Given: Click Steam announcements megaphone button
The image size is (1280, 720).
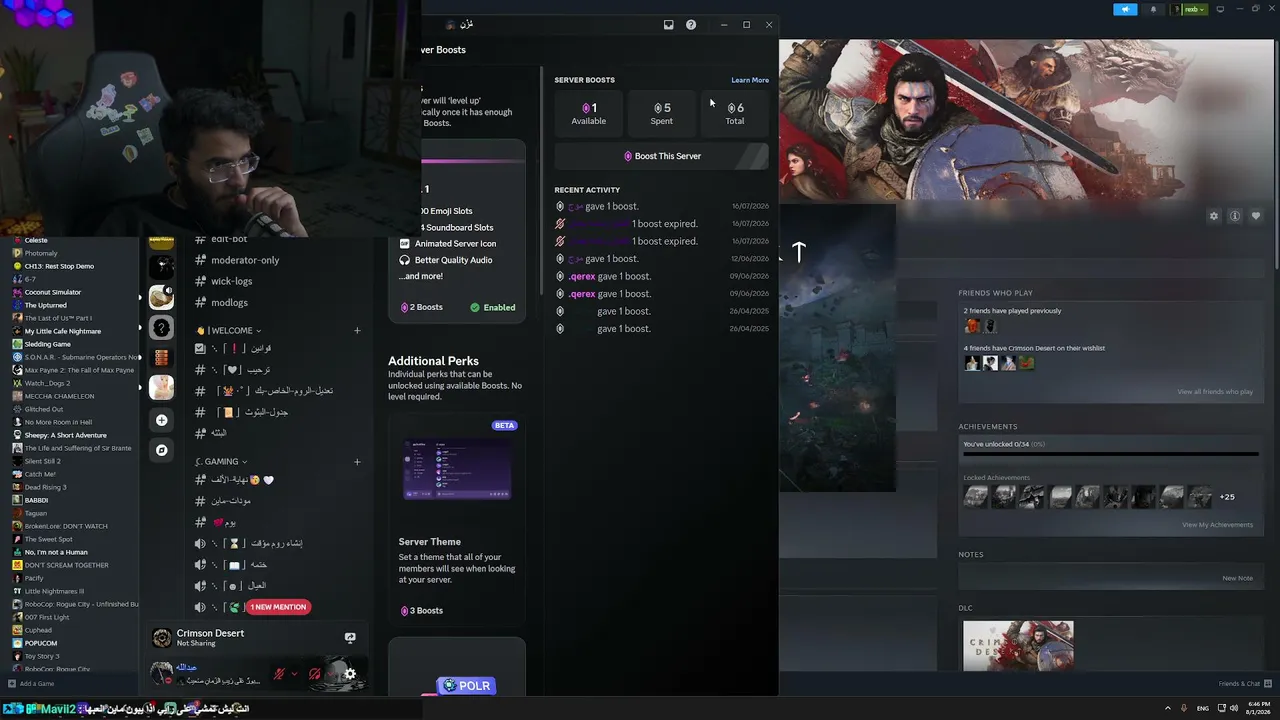Looking at the screenshot, I should (1125, 9).
